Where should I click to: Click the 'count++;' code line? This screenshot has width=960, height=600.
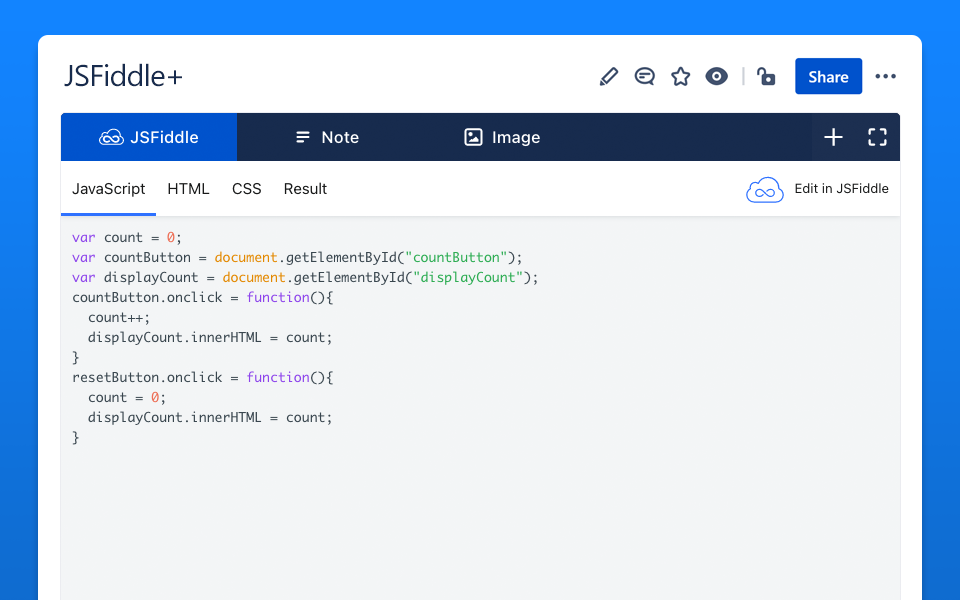click(x=119, y=318)
